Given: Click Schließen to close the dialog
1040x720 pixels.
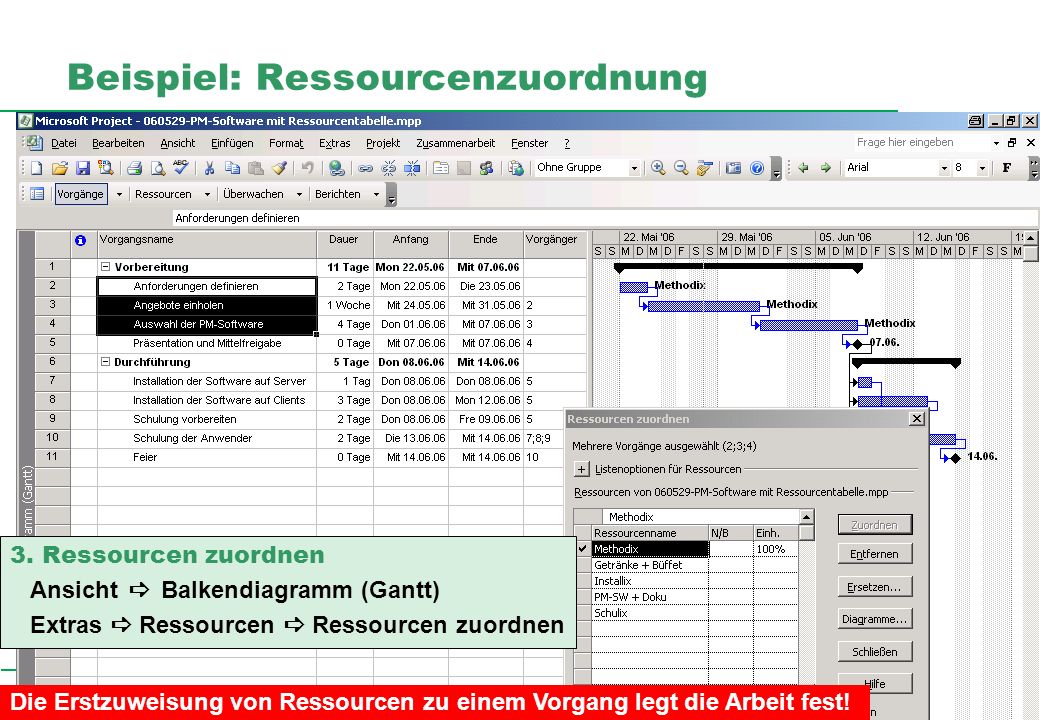Looking at the screenshot, I should click(x=874, y=652).
